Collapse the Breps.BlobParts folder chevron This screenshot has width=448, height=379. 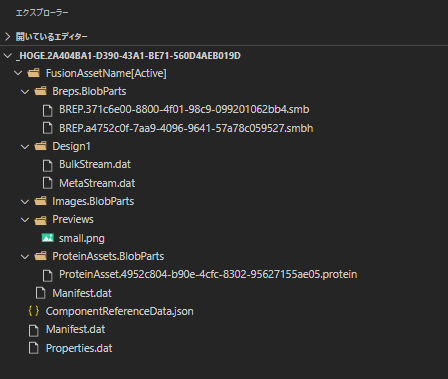point(25,91)
